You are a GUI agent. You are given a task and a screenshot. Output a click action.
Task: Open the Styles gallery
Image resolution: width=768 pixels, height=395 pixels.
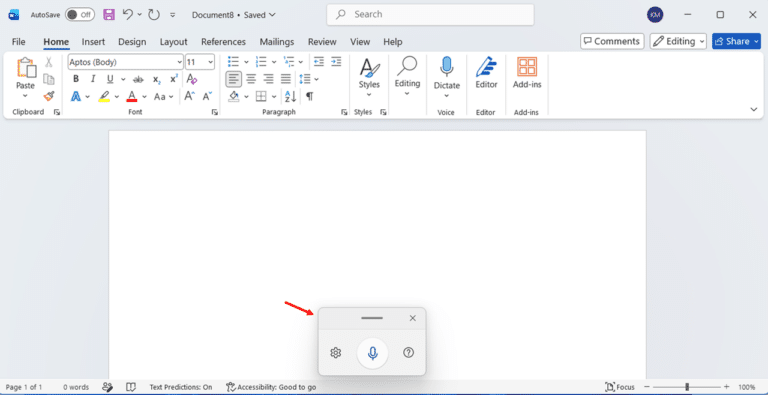click(x=369, y=77)
